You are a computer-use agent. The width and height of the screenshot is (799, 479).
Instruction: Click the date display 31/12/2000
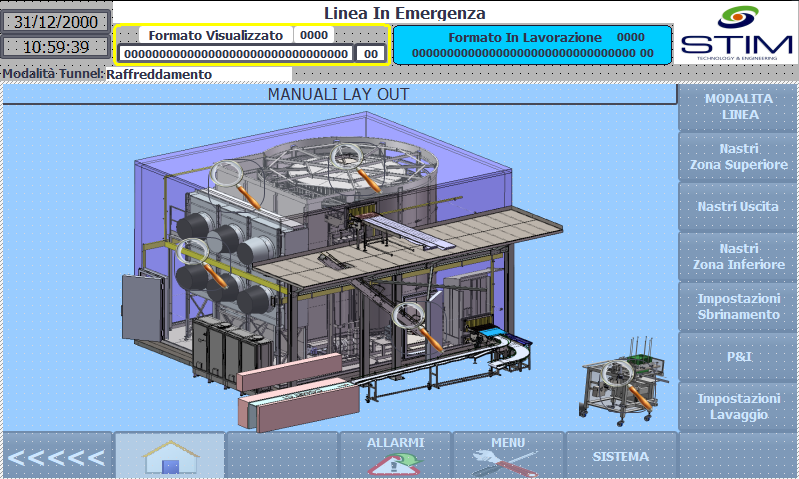(56, 22)
